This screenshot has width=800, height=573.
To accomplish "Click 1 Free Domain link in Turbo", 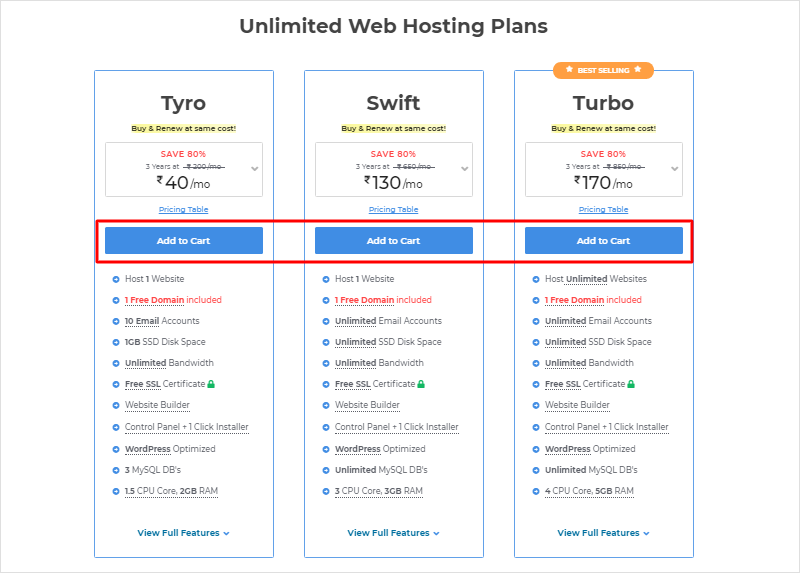I will coord(574,300).
